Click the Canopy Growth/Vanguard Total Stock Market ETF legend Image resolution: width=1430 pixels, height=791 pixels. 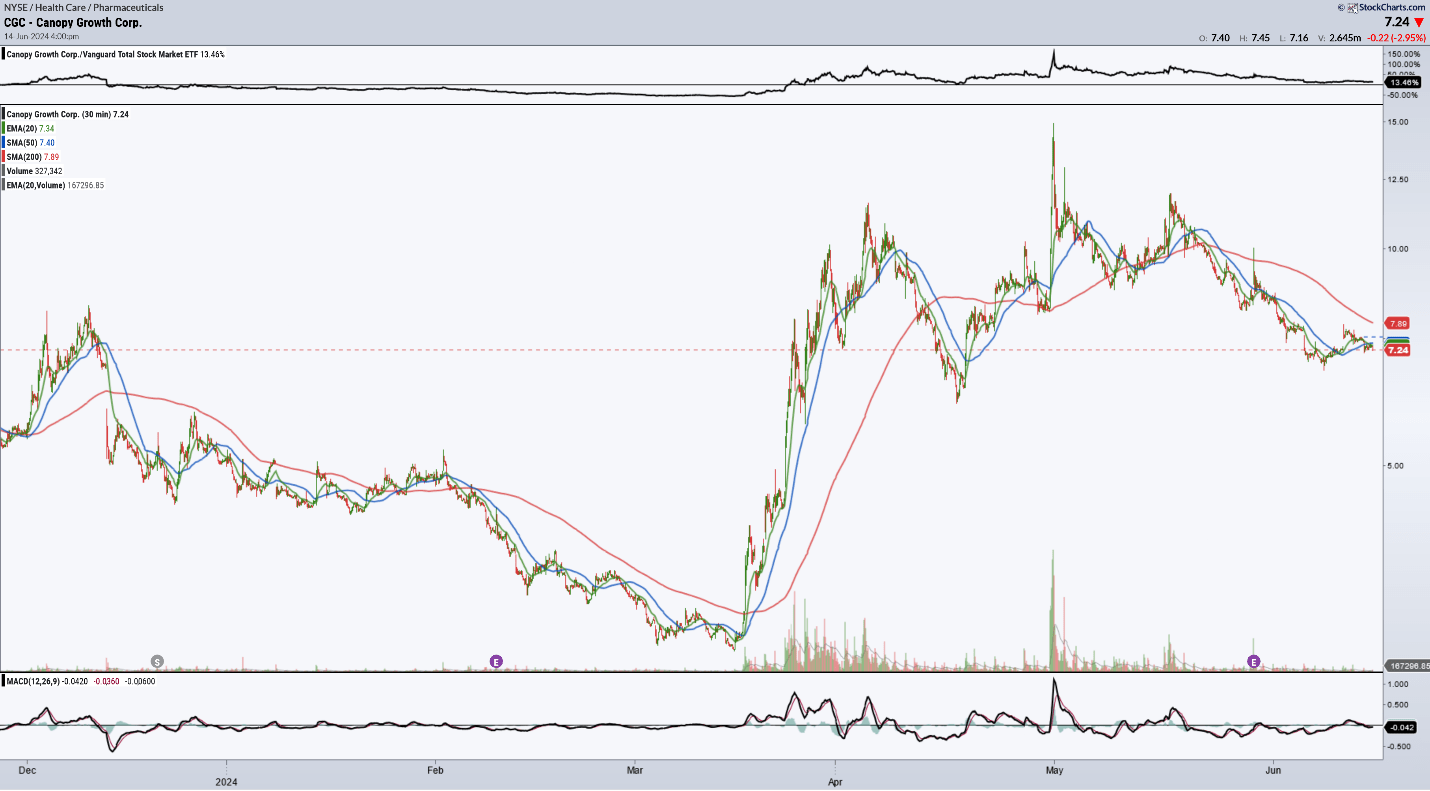pyautogui.click(x=116, y=54)
